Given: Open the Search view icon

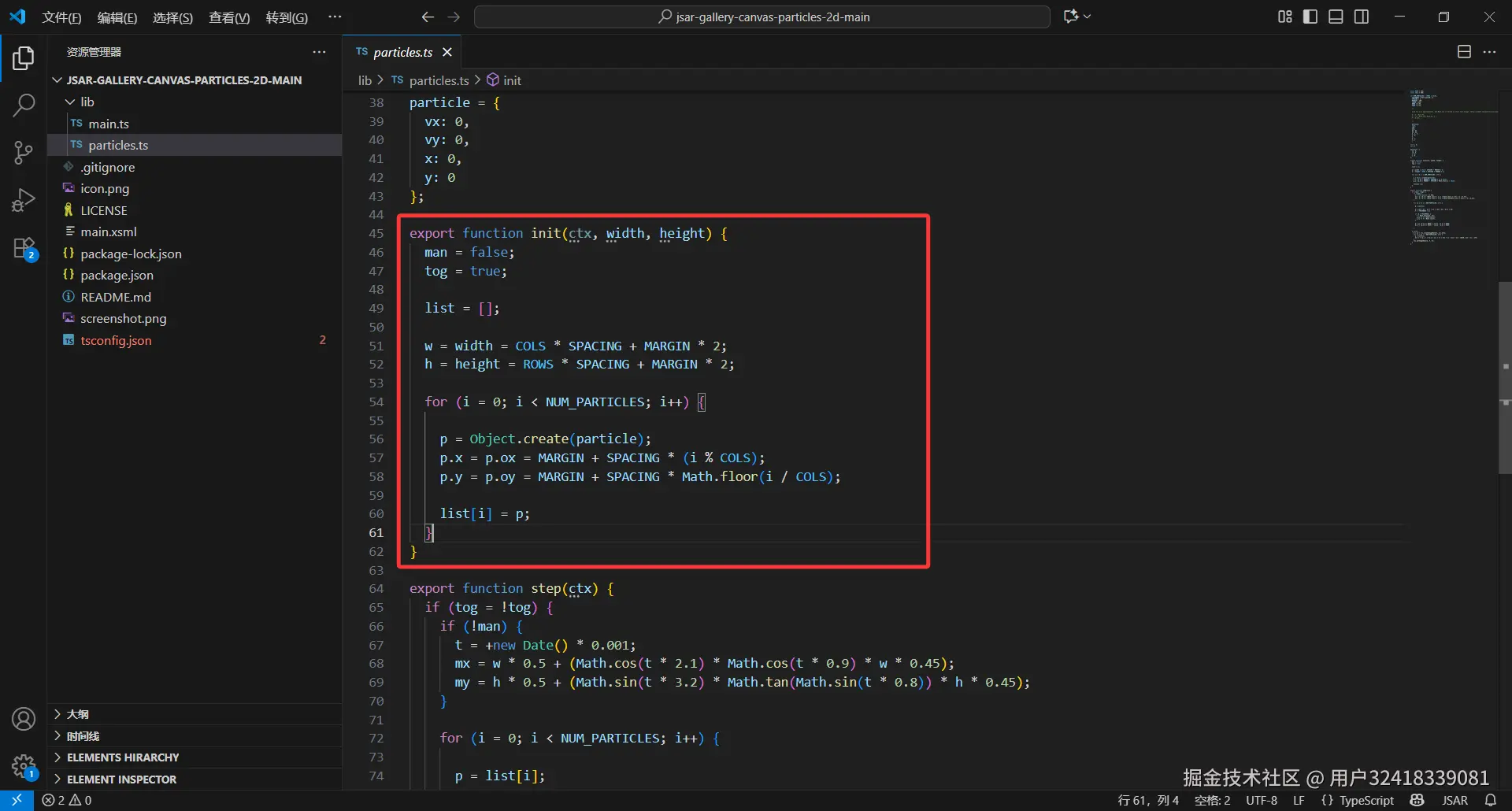Looking at the screenshot, I should point(24,105).
